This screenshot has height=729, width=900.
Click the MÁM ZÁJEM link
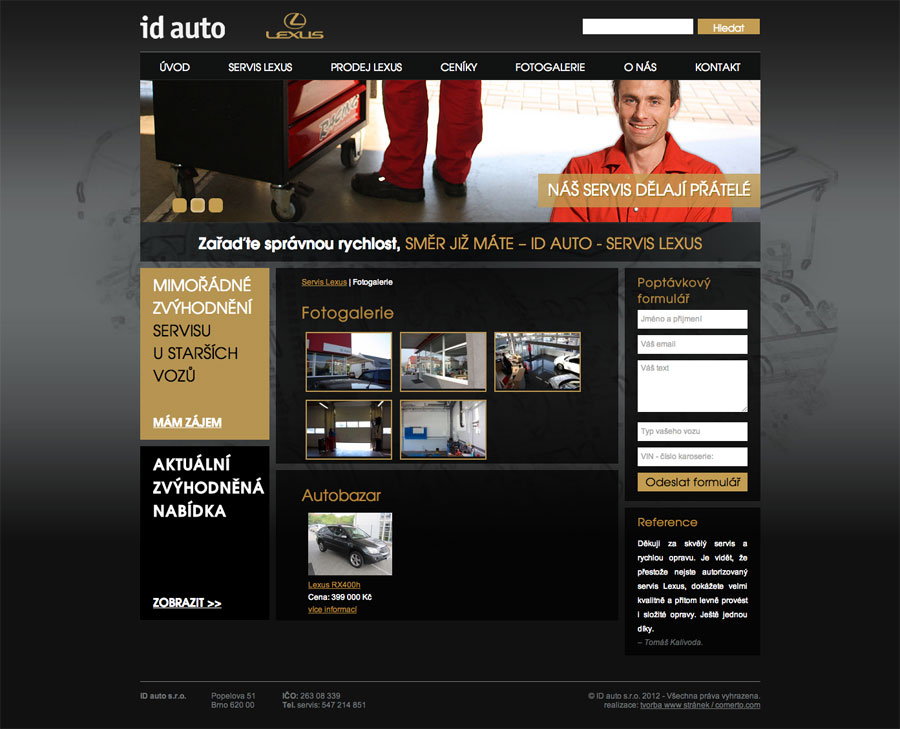click(187, 422)
